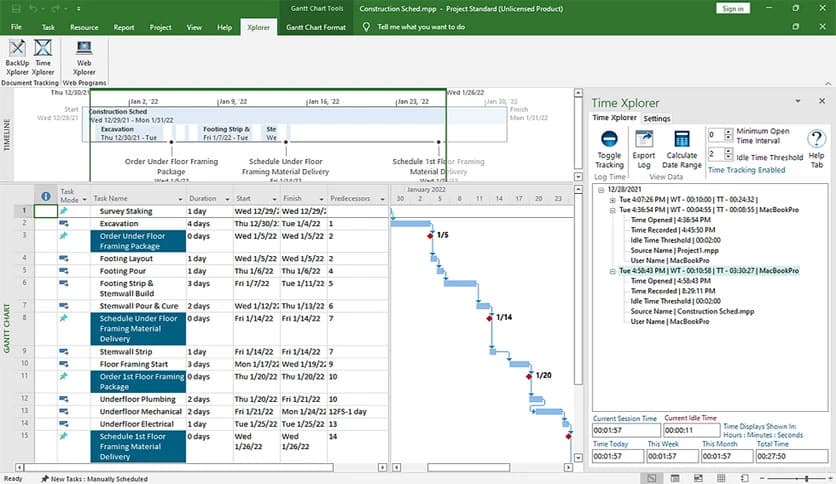The width and height of the screenshot is (836, 484).
Task: Open the Duration column dropdown arrow
Action: click(226, 198)
